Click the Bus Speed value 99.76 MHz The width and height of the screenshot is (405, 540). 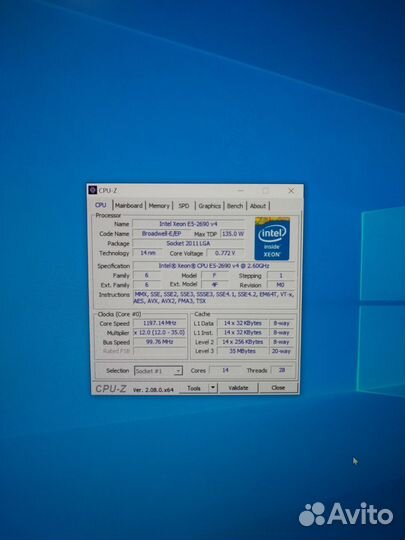point(159,342)
